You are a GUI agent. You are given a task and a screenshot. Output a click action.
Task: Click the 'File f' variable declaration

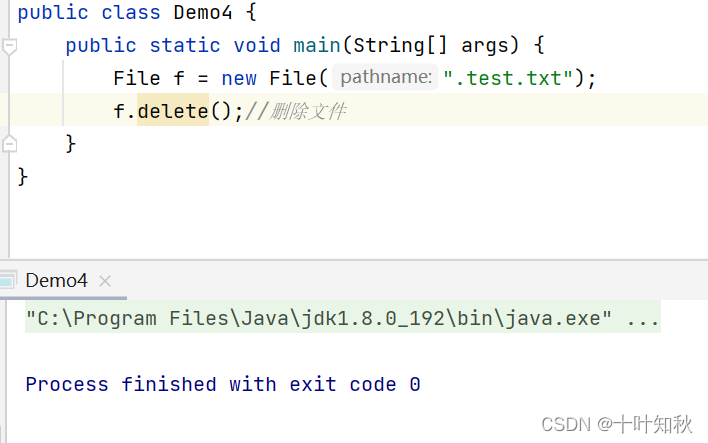pyautogui.click(x=149, y=78)
